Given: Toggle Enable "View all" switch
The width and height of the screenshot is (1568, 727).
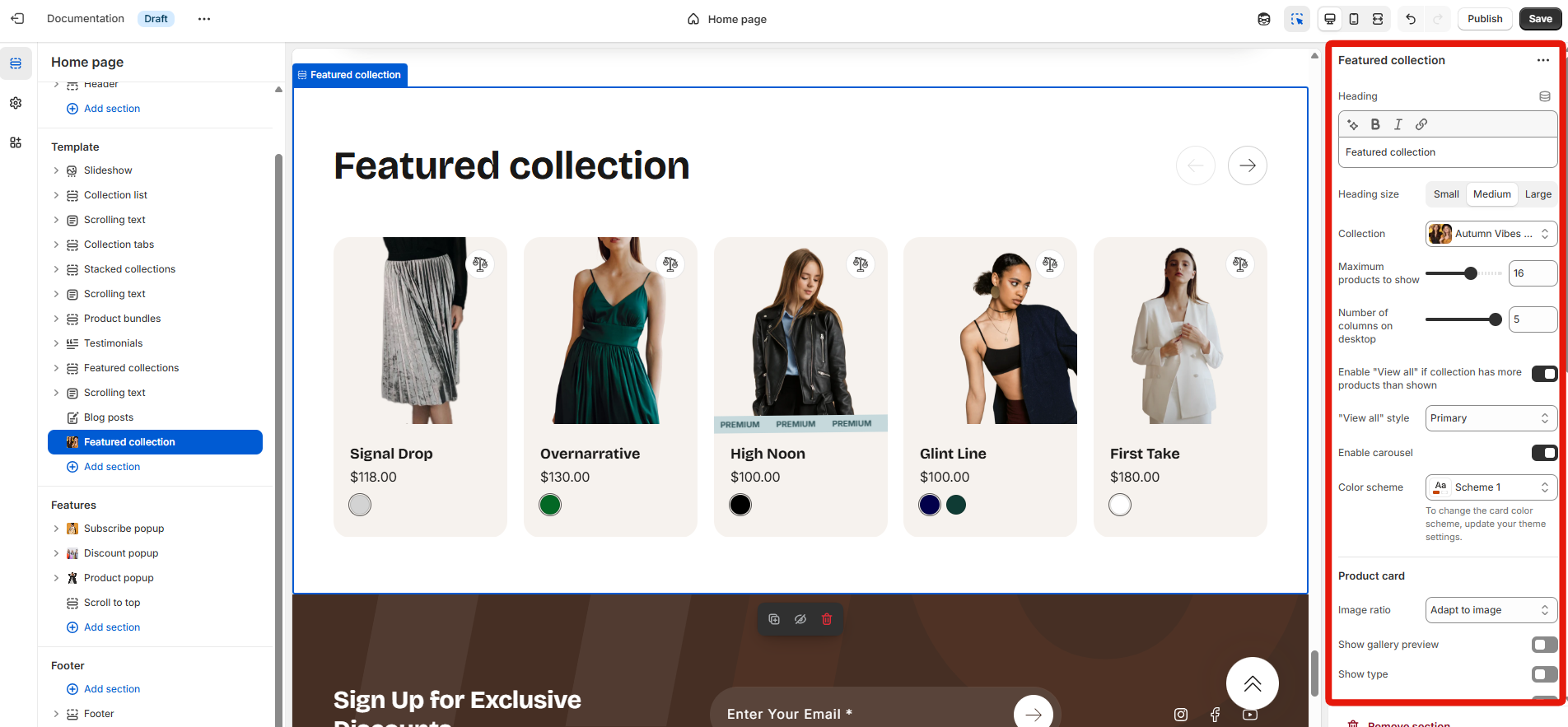Looking at the screenshot, I should 1544,374.
